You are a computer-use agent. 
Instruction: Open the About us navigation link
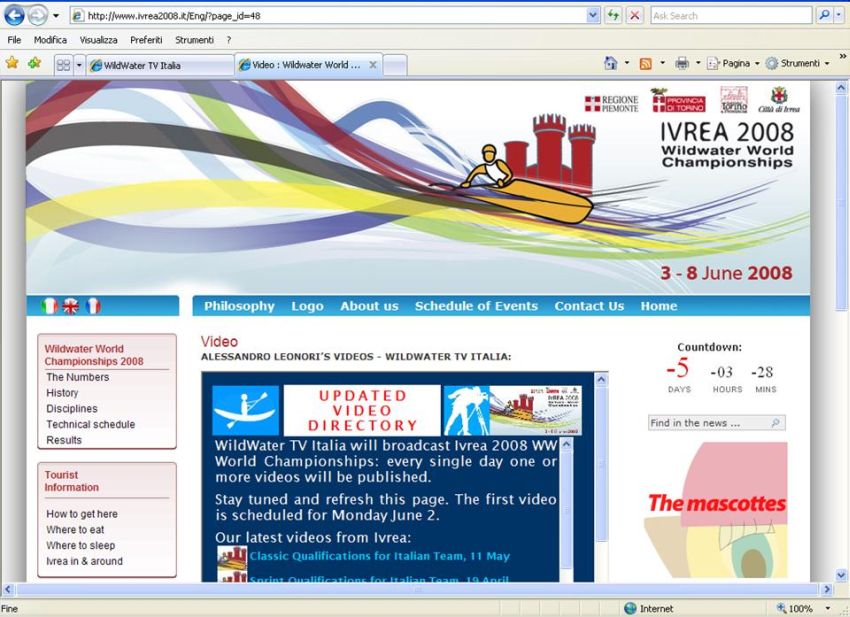click(x=369, y=306)
